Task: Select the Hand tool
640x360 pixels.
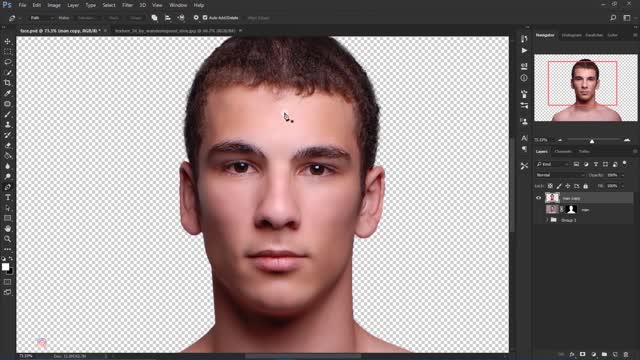Action: tap(7, 229)
